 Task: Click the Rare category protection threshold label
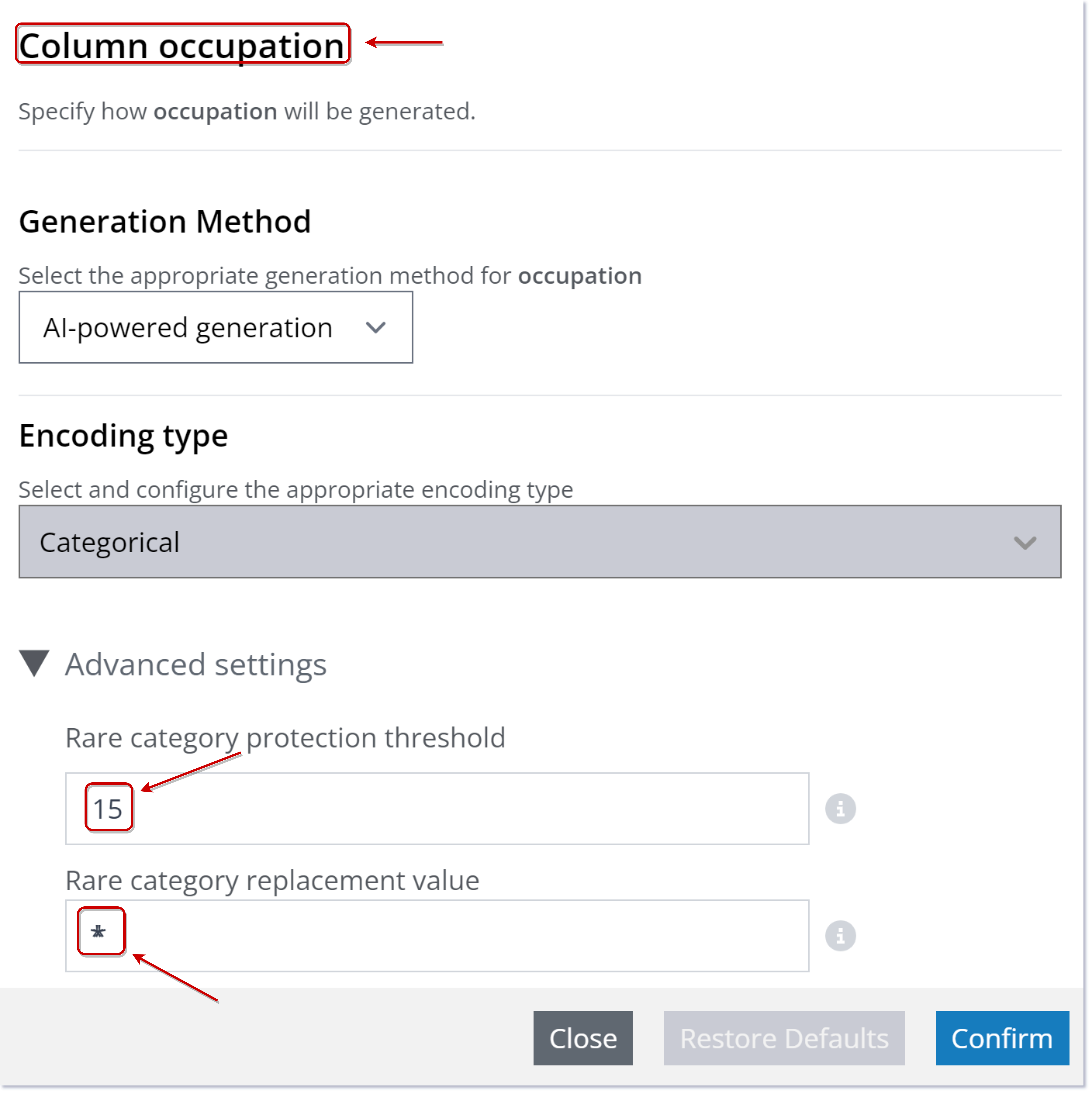point(285,738)
